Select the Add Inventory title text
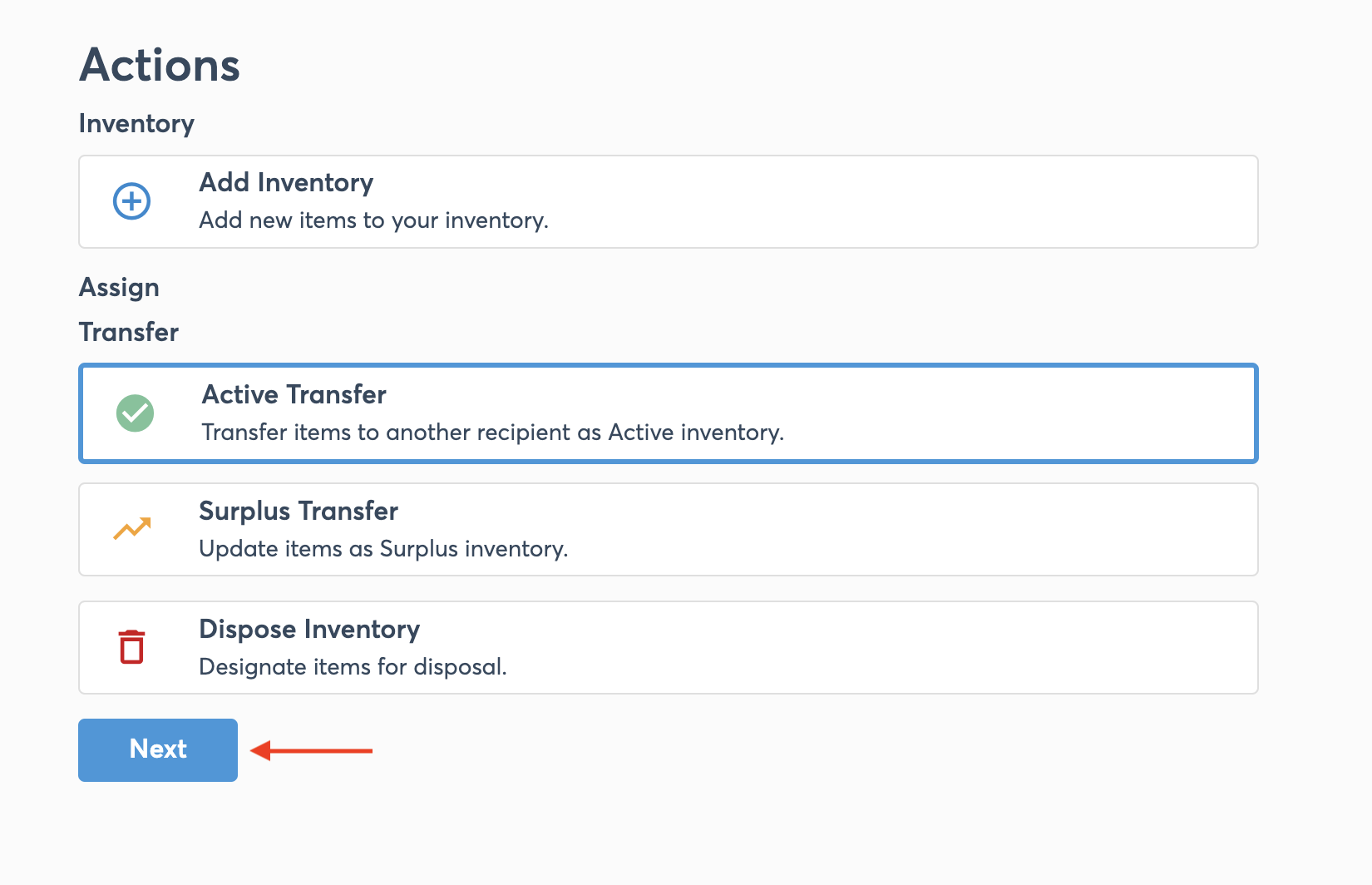 pyautogui.click(x=286, y=182)
